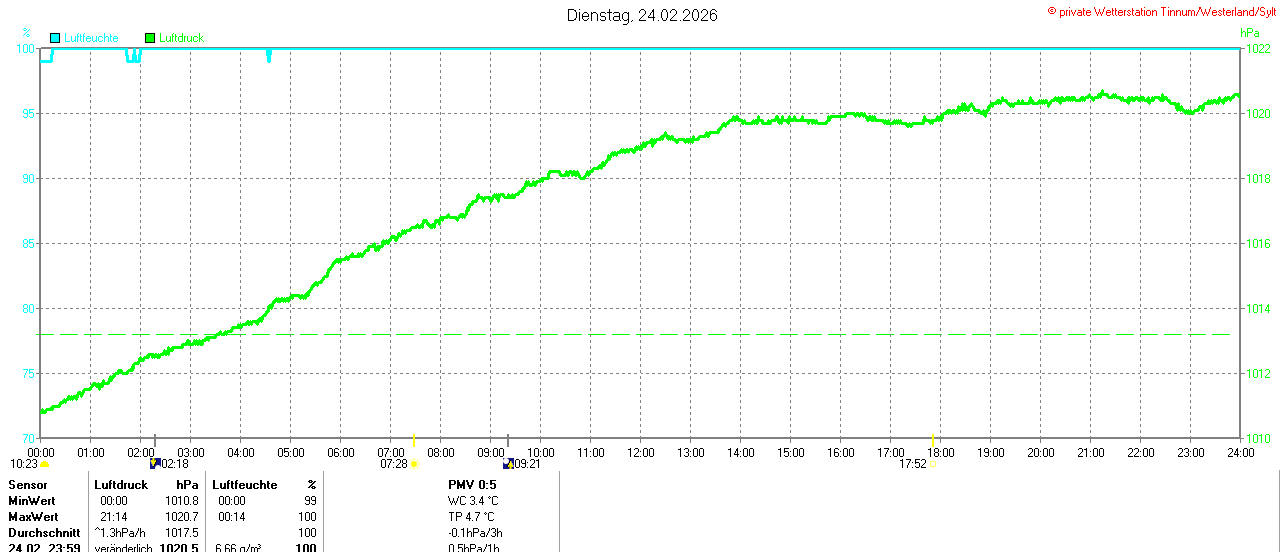Viewport: 1280px width, 552px height.
Task: Click the 00:14 max humidity time
Action: pos(232,516)
